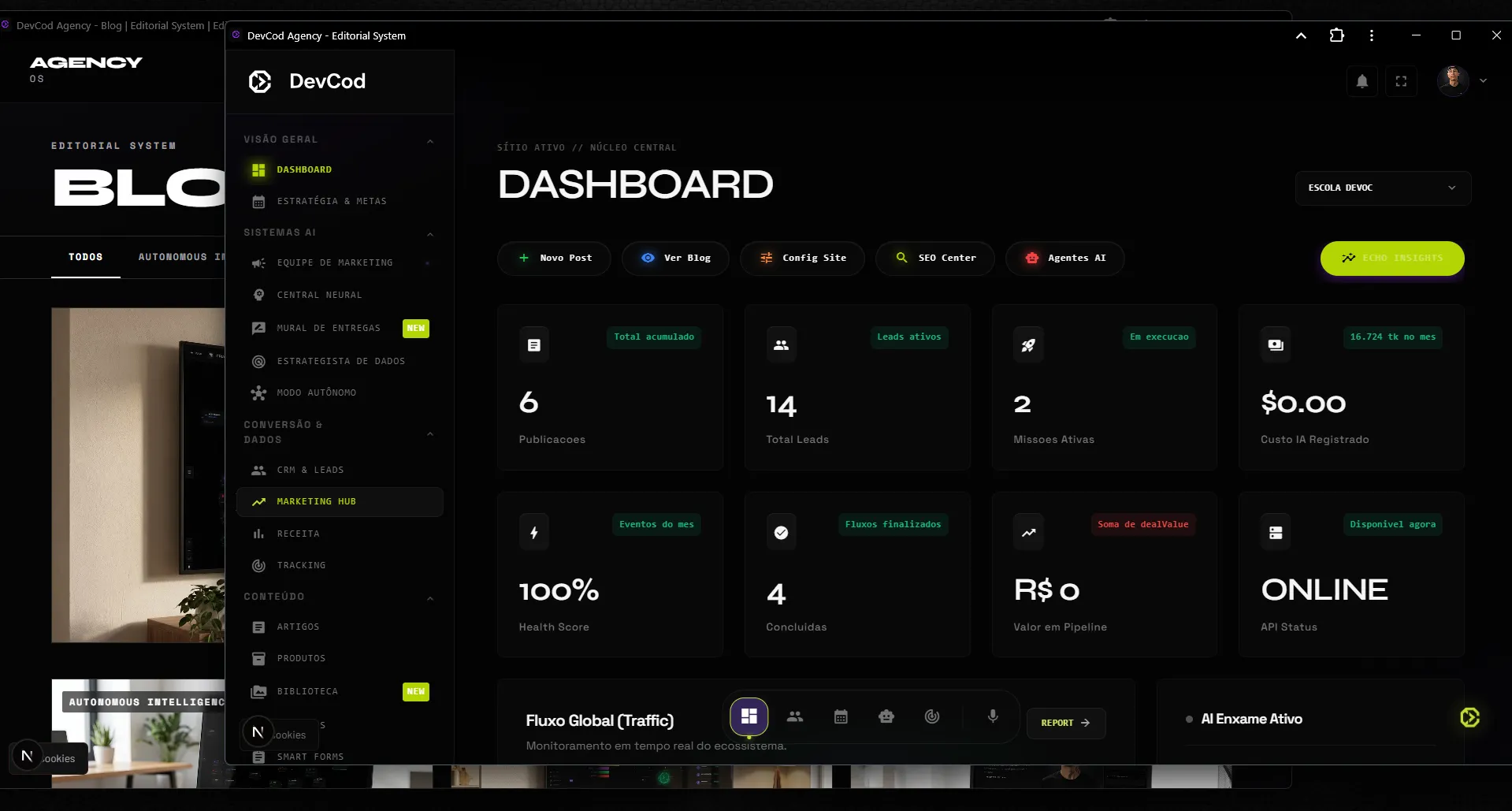
Task: Open Marketing Hub in sidebar
Action: 340,501
